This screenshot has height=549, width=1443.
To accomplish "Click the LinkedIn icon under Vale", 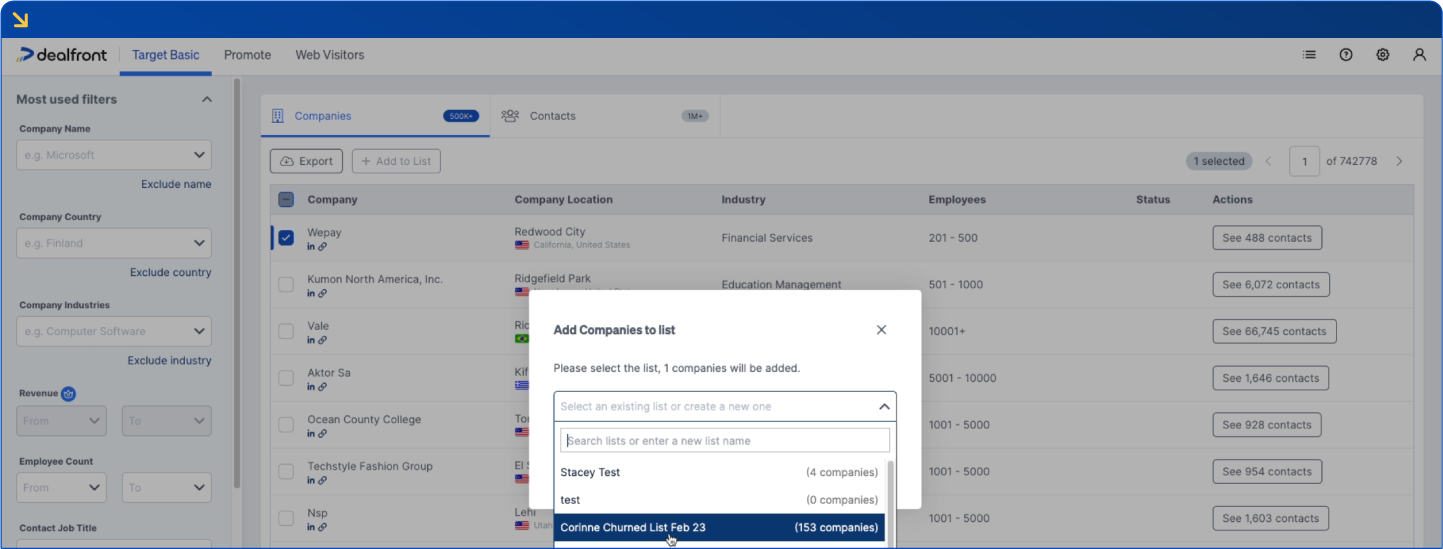I will [x=311, y=340].
